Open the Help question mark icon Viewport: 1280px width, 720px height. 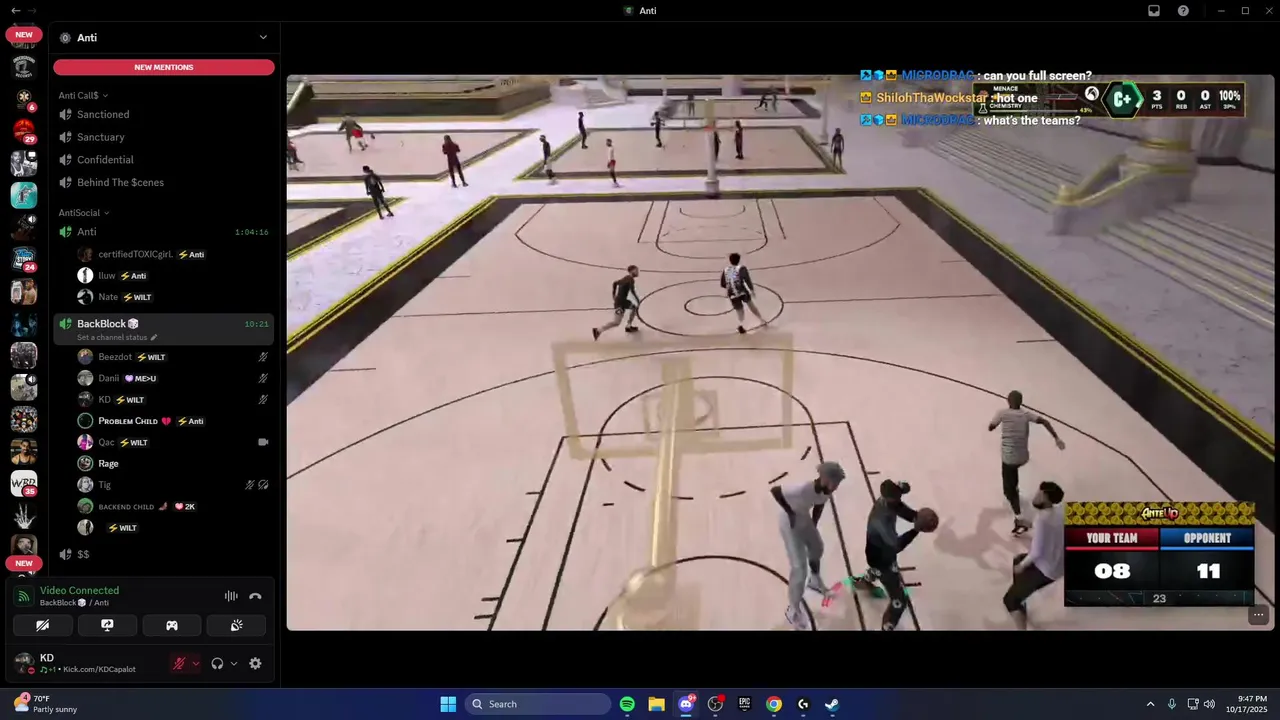coord(1184,10)
